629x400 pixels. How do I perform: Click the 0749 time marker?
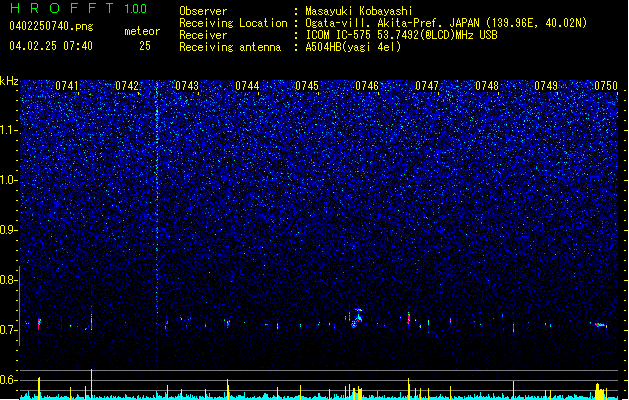546,86
